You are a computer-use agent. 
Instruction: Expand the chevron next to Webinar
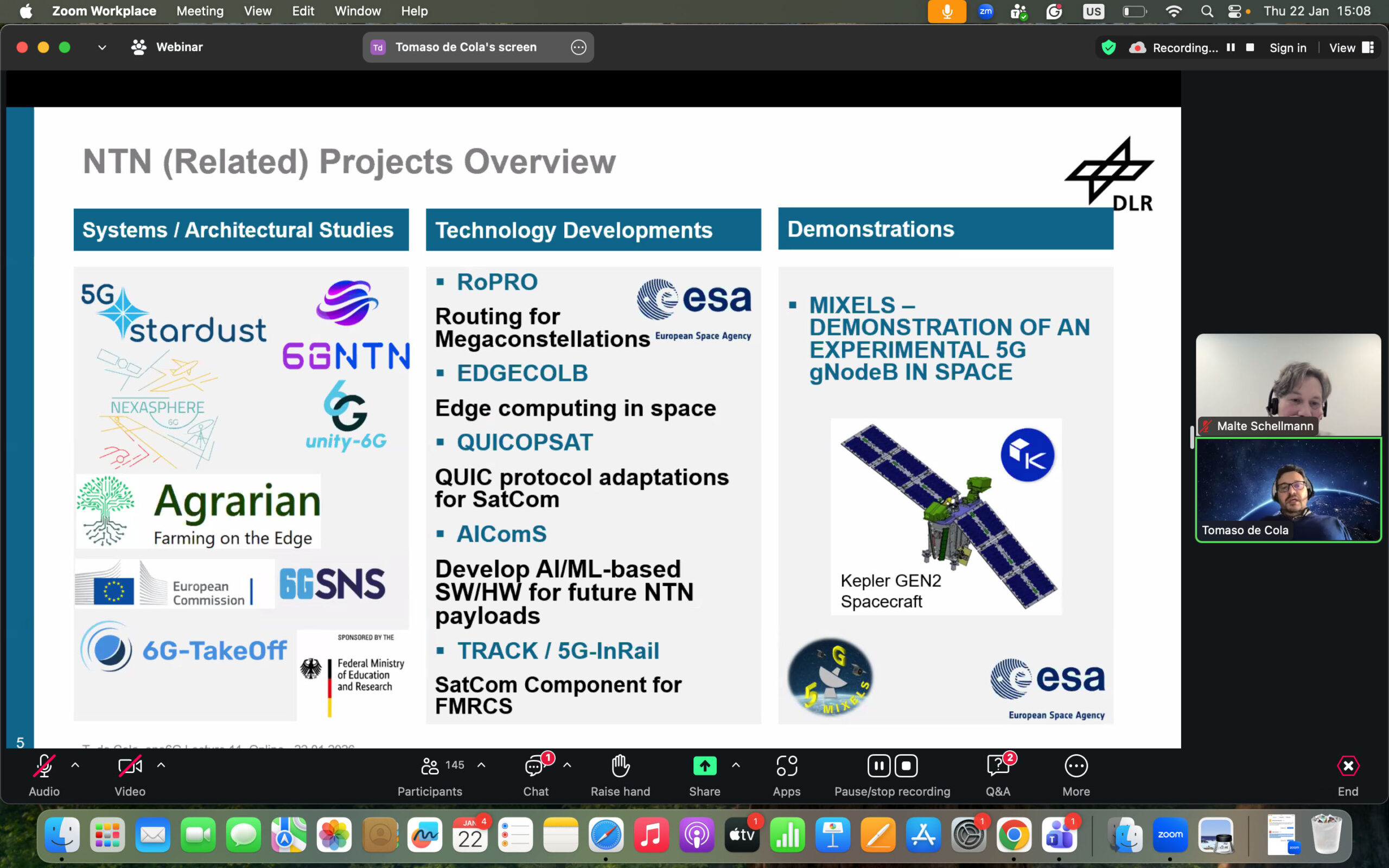(102, 48)
